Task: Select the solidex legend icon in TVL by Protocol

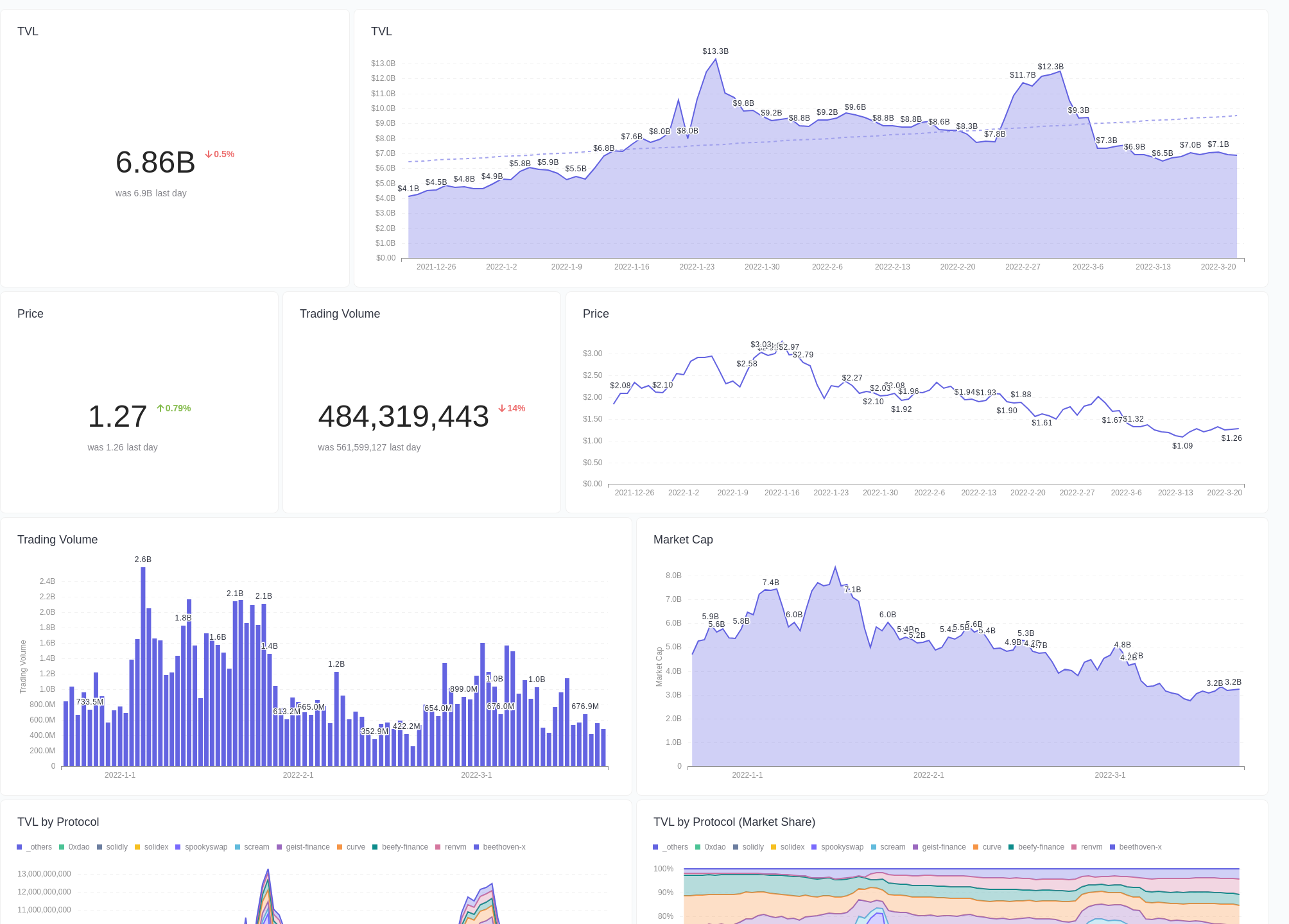Action: [x=137, y=847]
